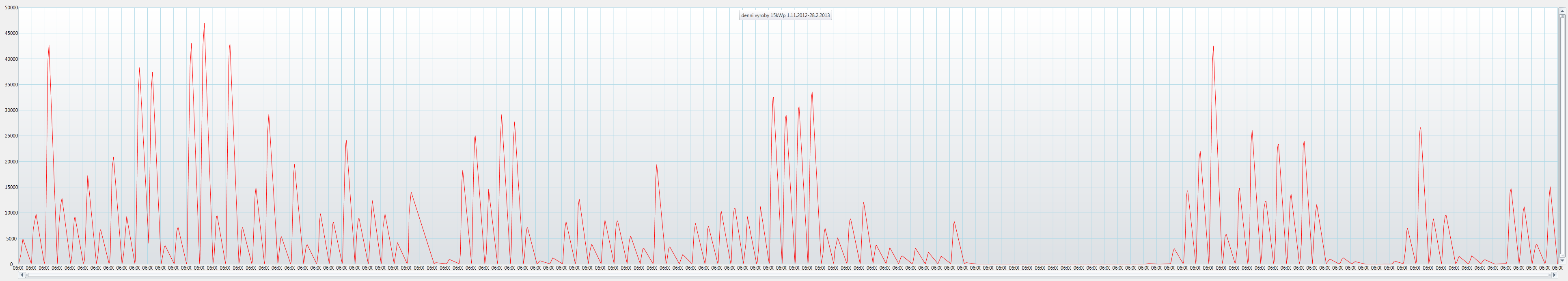Click right grip handle of horizontal scrollbar
1568x281 pixels.
tap(1549, 275)
